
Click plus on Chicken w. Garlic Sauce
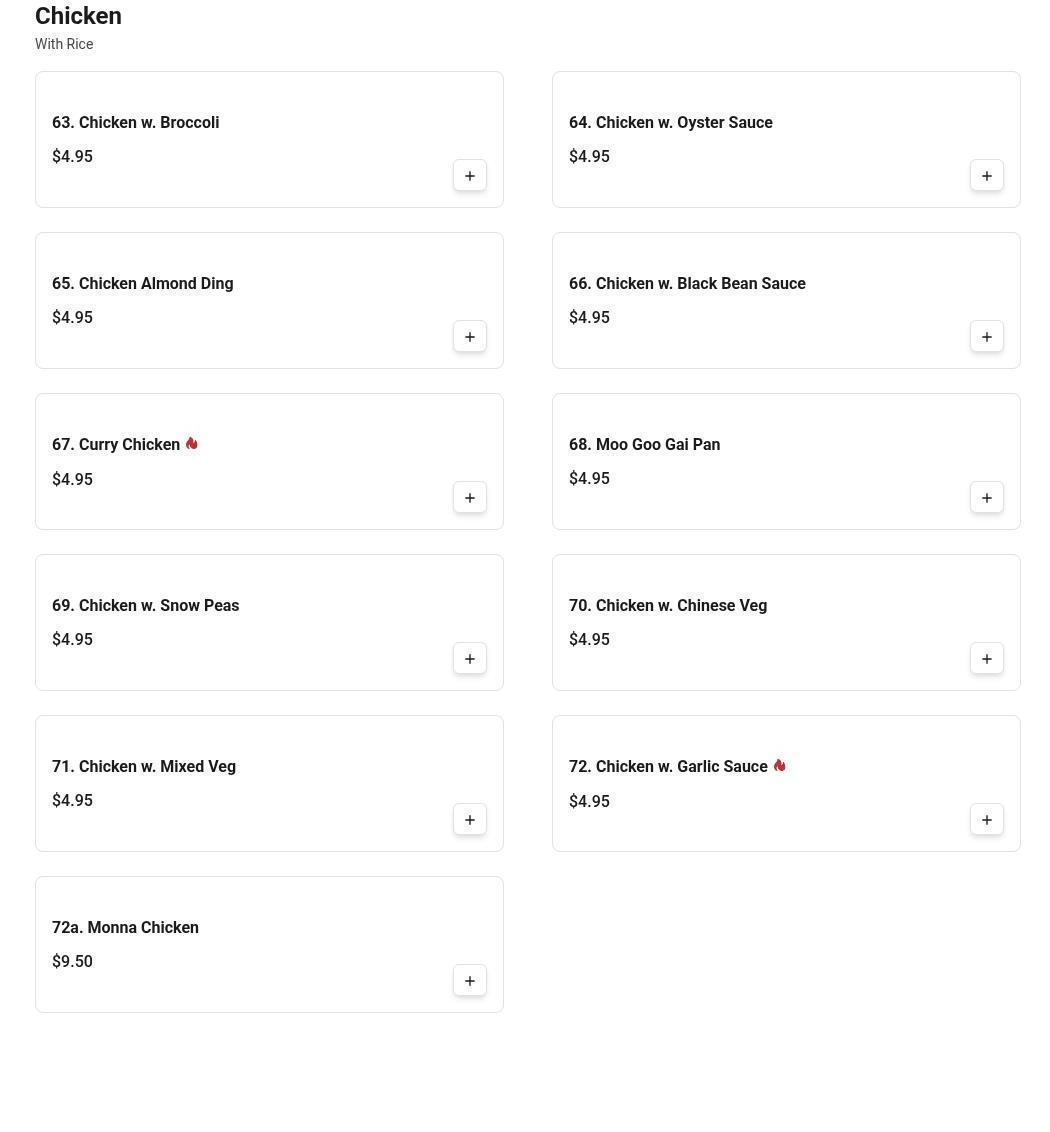(x=986, y=819)
